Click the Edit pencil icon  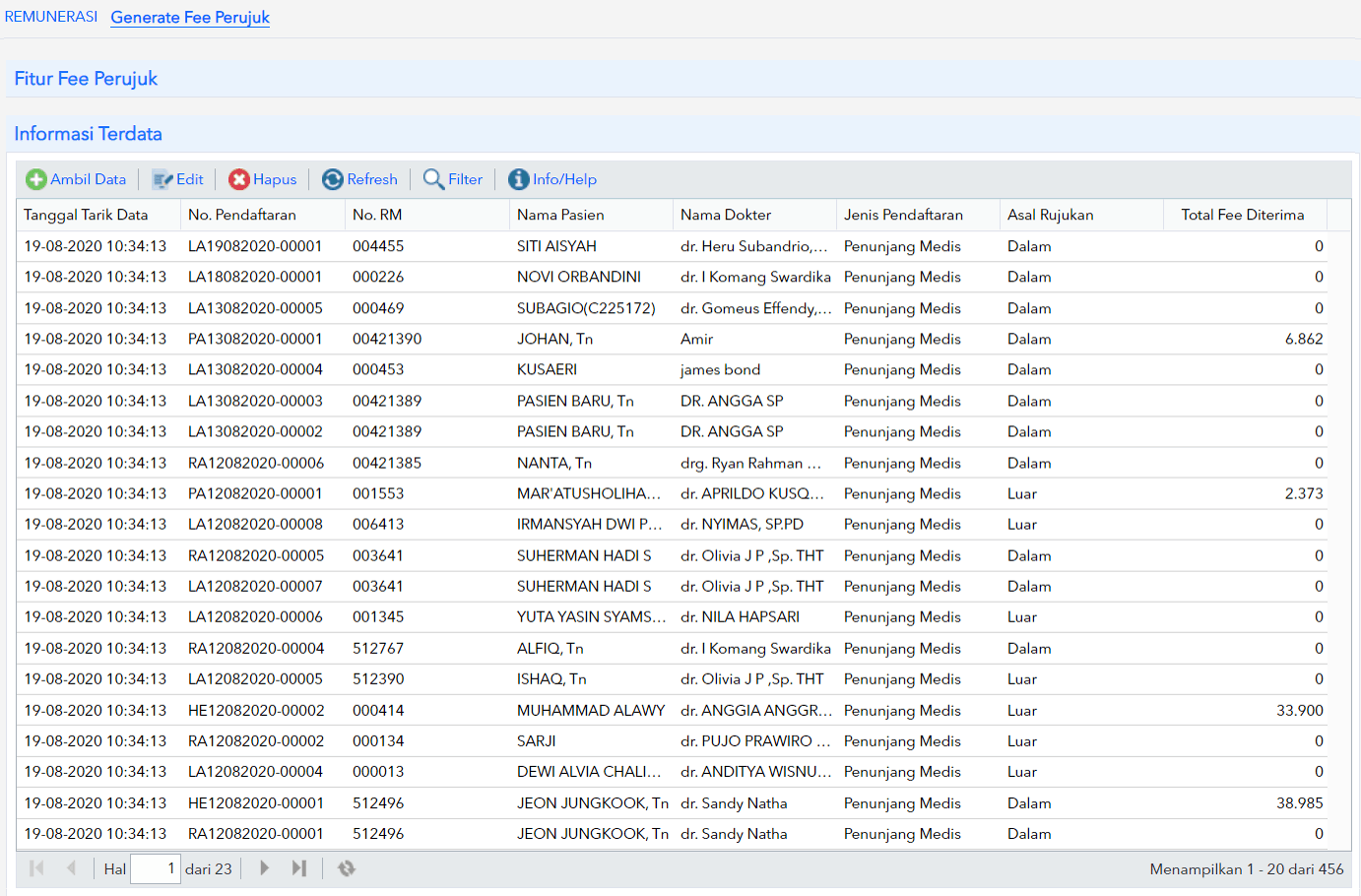(162, 180)
